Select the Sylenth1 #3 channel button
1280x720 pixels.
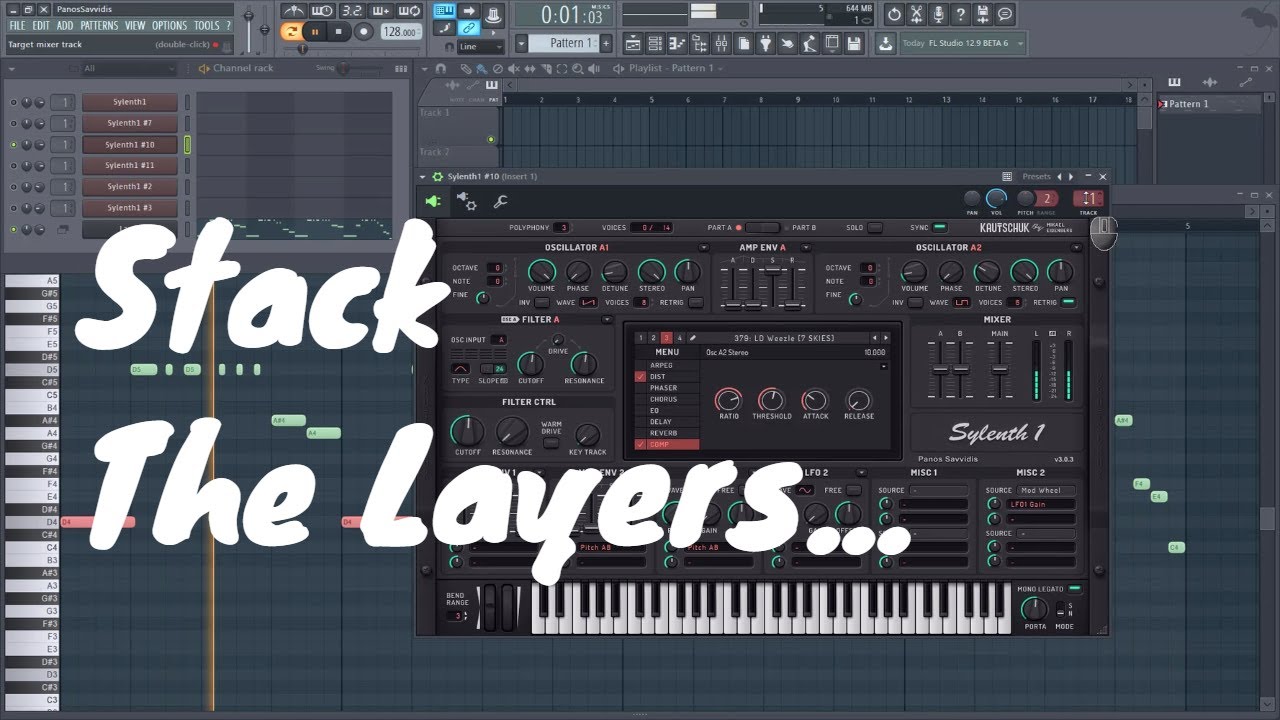click(130, 207)
